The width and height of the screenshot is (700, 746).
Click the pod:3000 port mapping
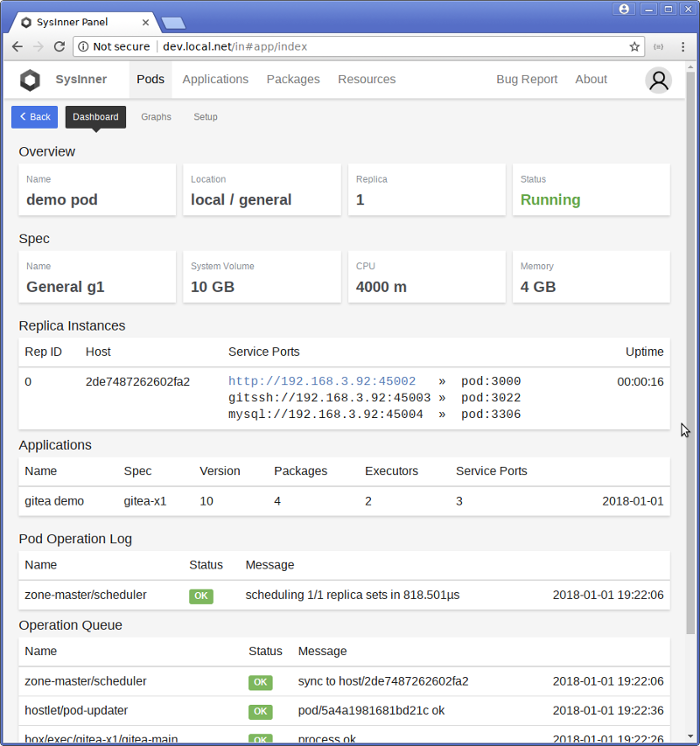click(x=491, y=381)
